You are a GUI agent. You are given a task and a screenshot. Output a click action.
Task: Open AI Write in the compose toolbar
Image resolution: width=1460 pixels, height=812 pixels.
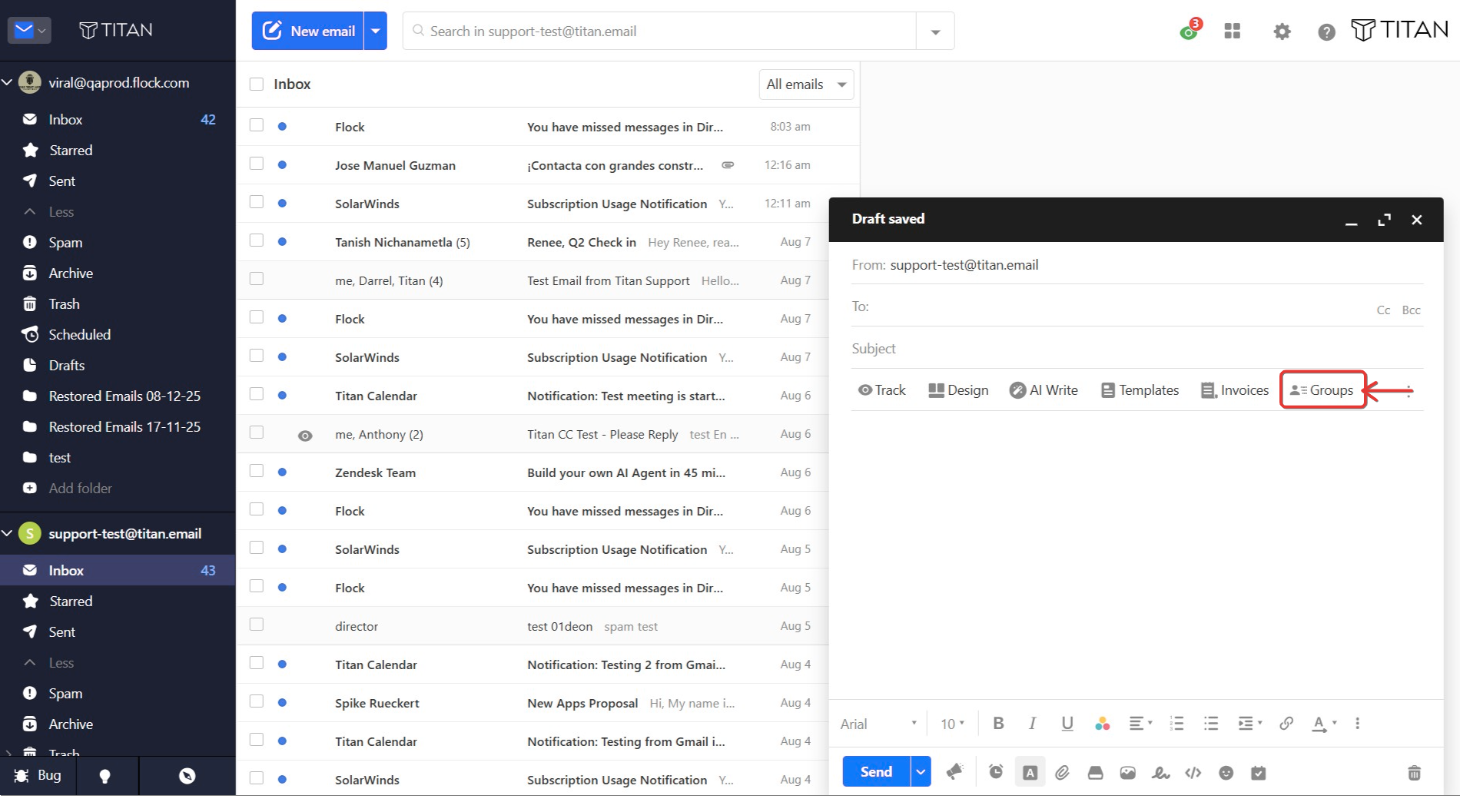(1044, 390)
